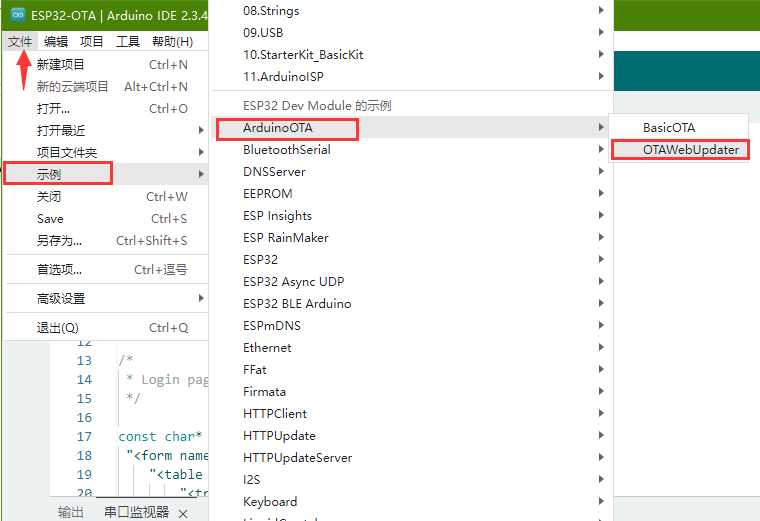The image size is (760, 521).
Task: Expand DNSServer examples
Action: [x=411, y=172]
